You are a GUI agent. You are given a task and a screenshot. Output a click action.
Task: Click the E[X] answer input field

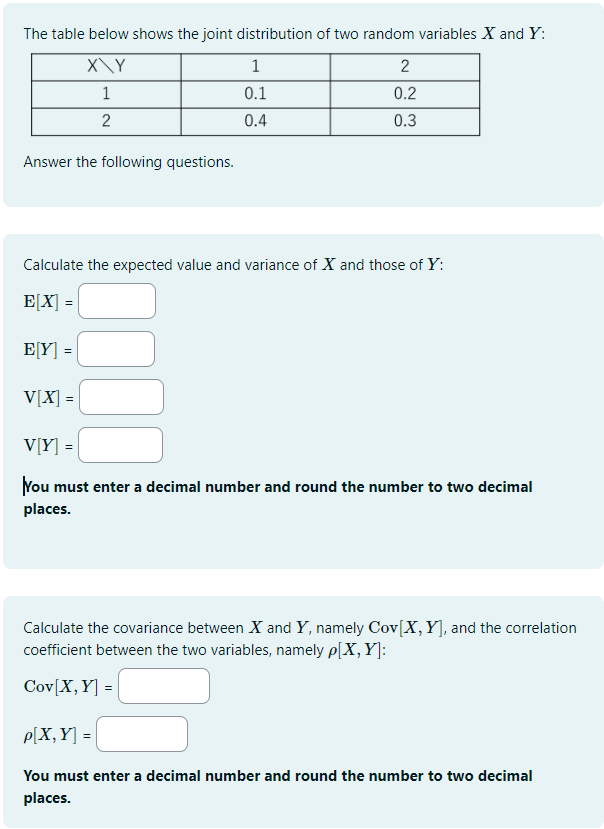tap(116, 300)
